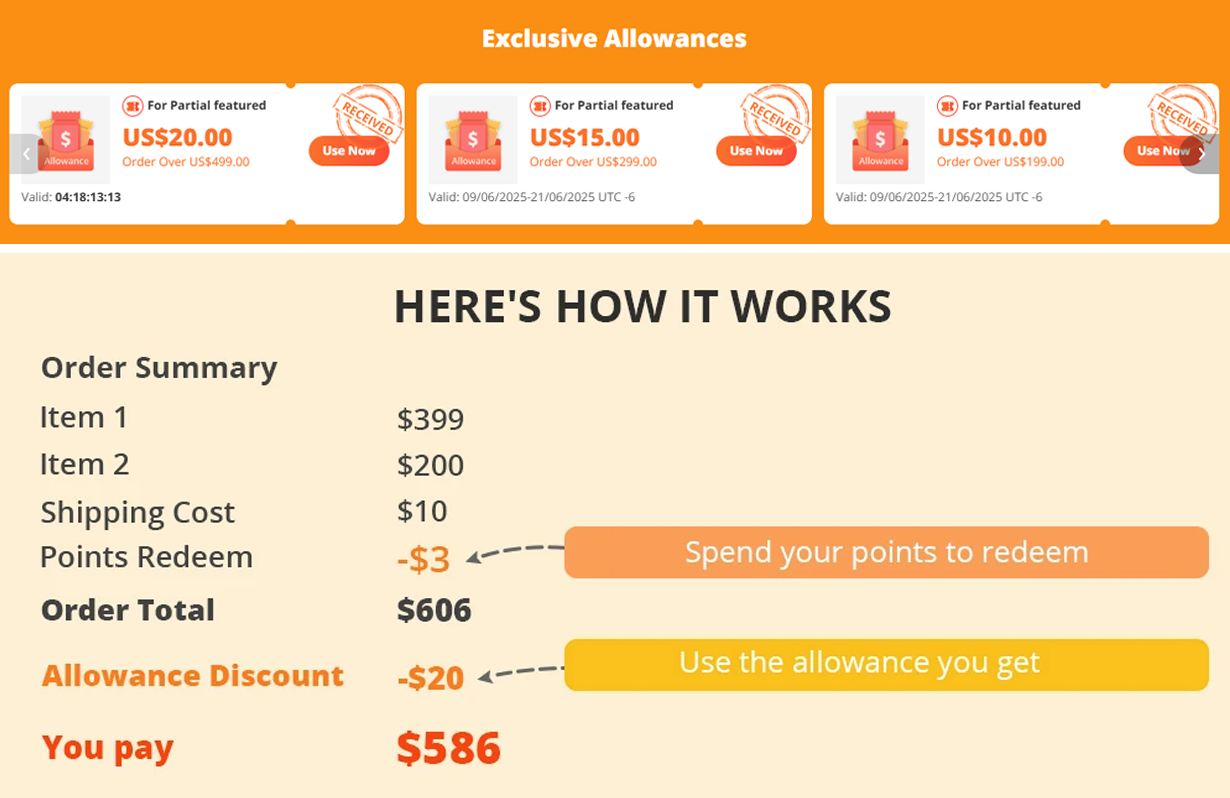1230x798 pixels.
Task: Click the $586 You pay amount
Action: [448, 748]
